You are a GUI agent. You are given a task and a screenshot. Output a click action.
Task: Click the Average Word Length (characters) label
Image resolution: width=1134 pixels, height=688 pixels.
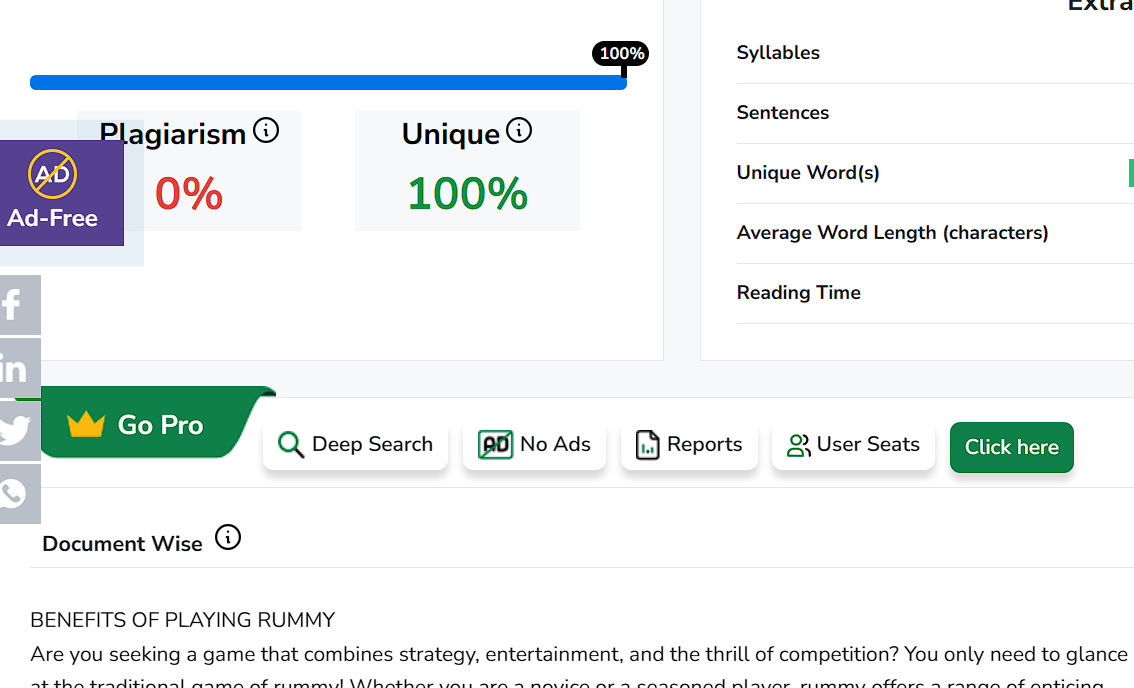click(892, 233)
